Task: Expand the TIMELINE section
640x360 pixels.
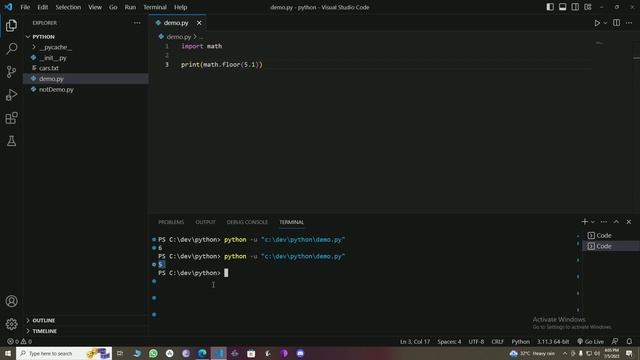Action: pos(86,331)
